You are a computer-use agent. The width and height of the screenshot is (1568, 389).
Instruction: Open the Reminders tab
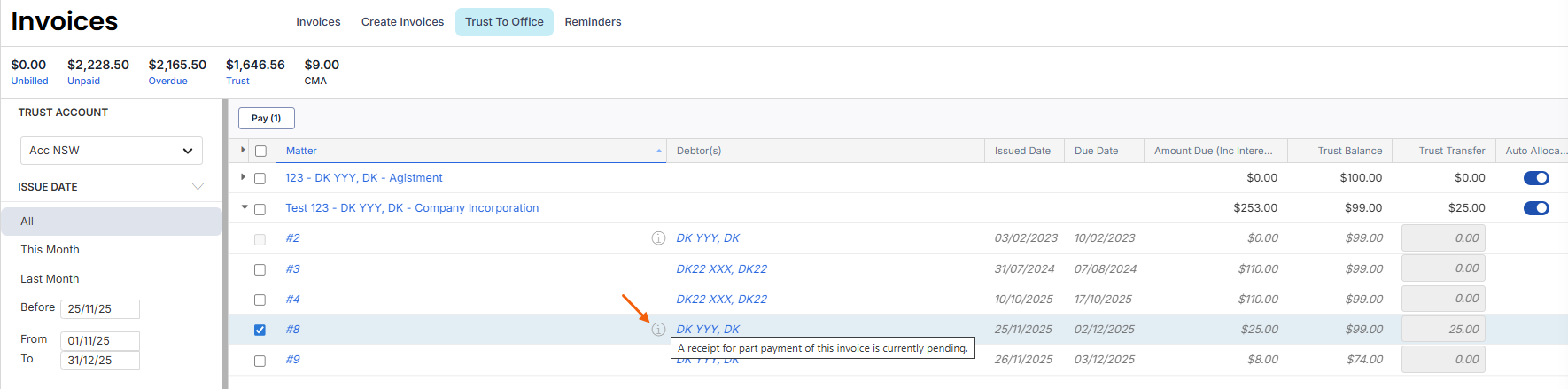point(593,22)
